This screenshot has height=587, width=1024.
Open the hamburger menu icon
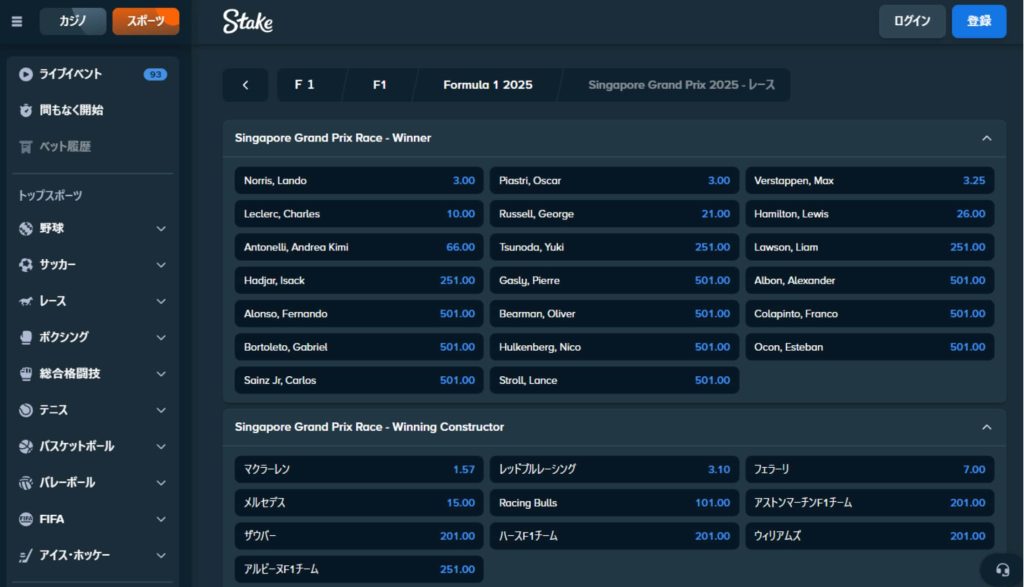click(17, 22)
